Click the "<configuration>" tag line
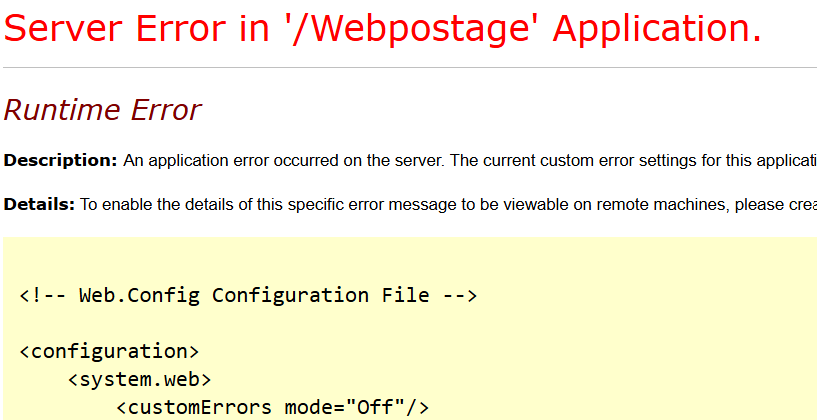The width and height of the screenshot is (817, 420). coord(109,351)
